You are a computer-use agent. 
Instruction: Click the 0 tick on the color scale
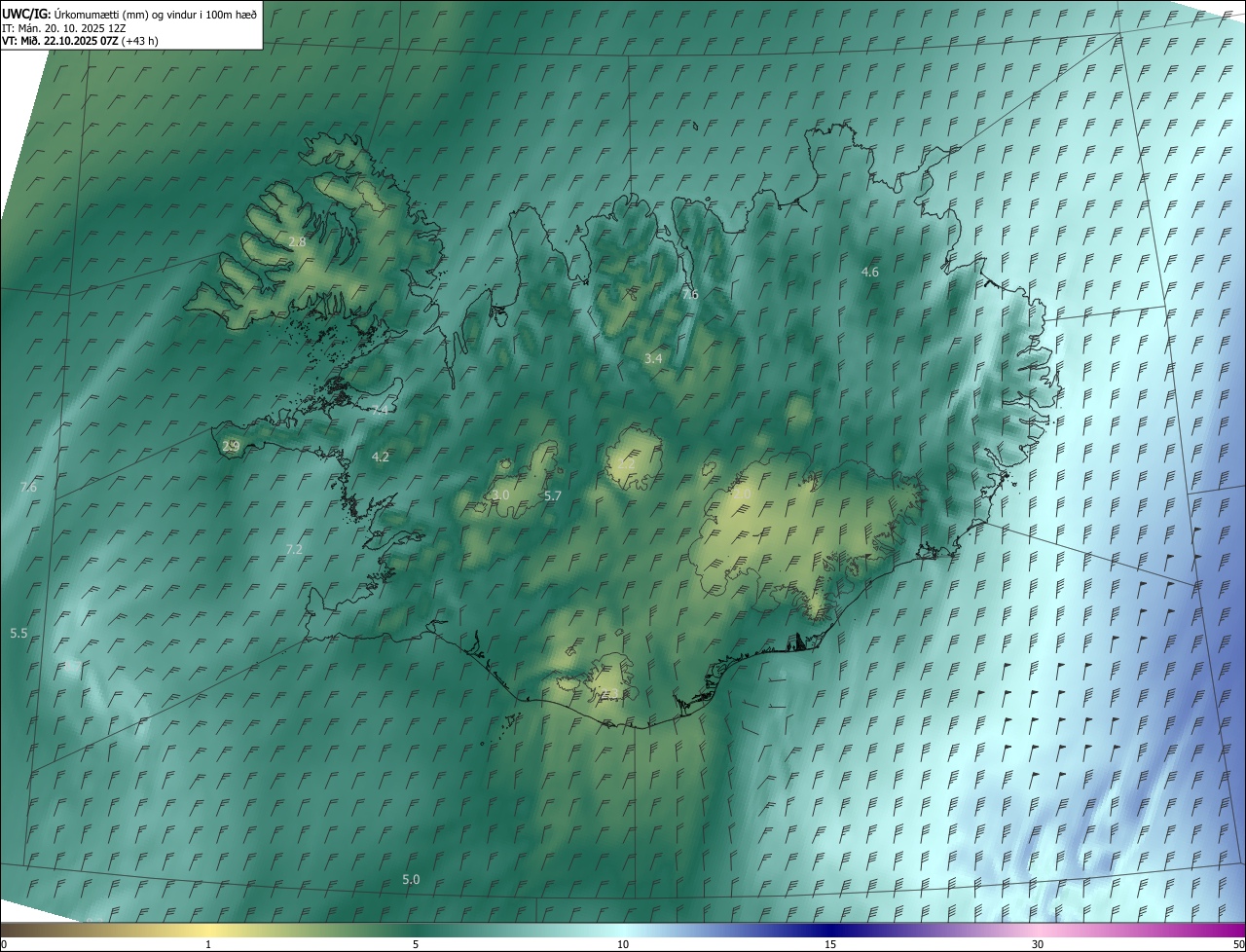pos(4,945)
